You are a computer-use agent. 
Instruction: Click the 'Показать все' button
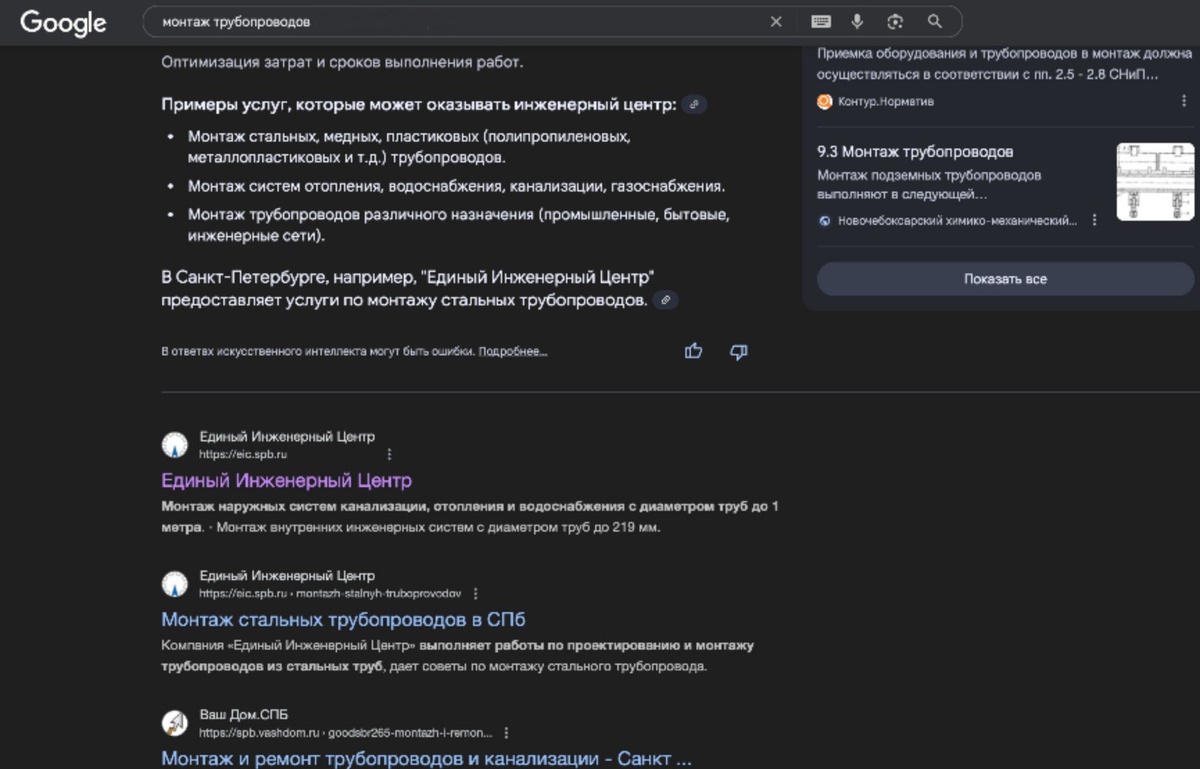(1006, 279)
